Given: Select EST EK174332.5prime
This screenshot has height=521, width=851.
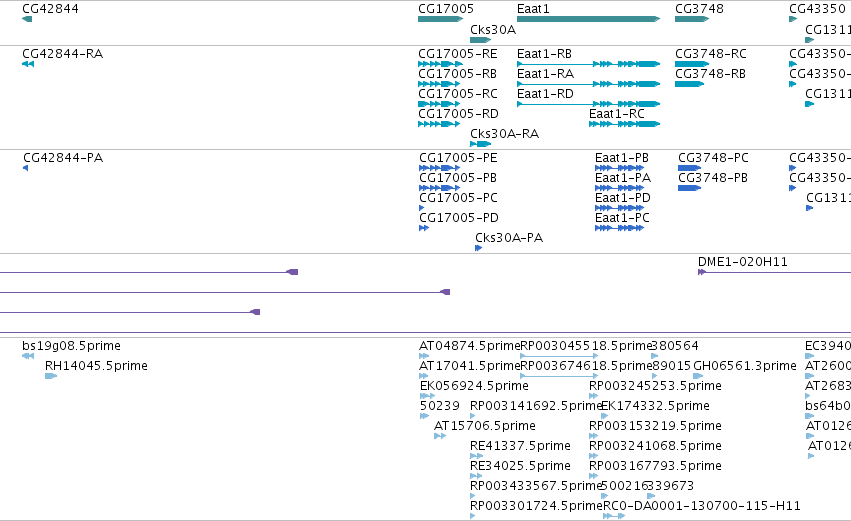Looking at the screenshot, I should click(605, 417).
